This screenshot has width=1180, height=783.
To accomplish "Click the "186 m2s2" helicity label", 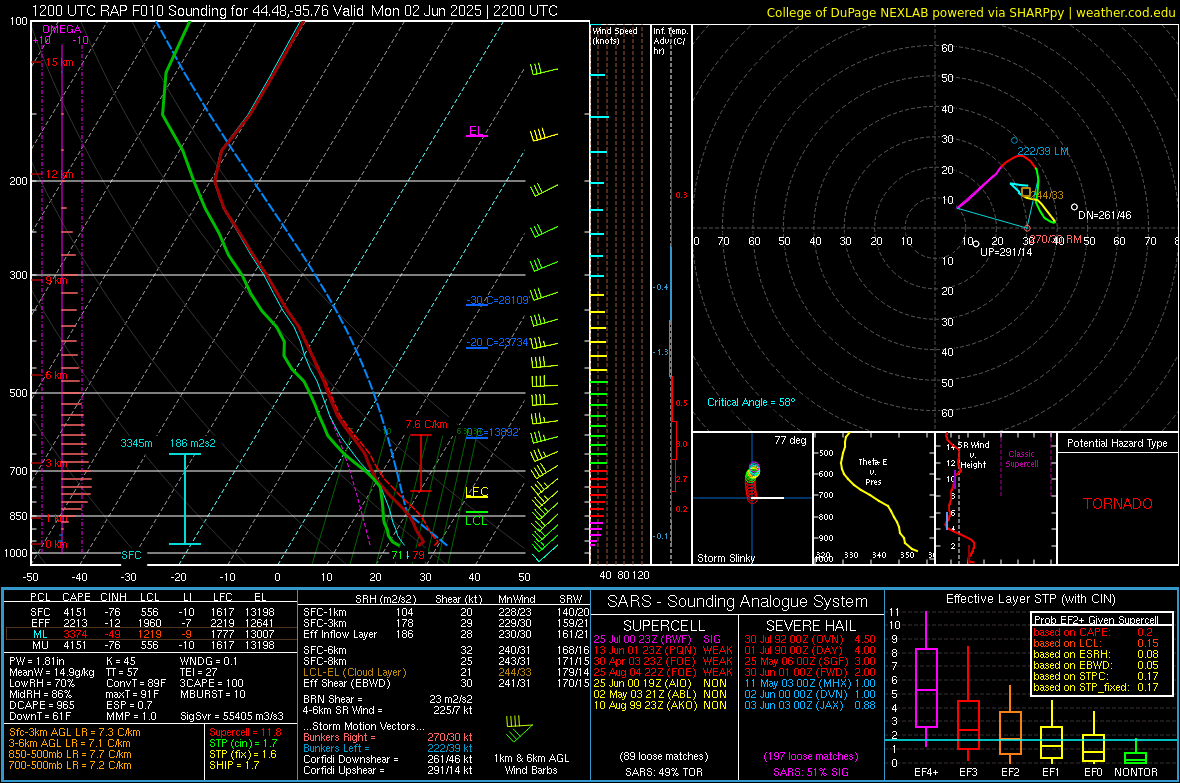I will pyautogui.click(x=193, y=443).
